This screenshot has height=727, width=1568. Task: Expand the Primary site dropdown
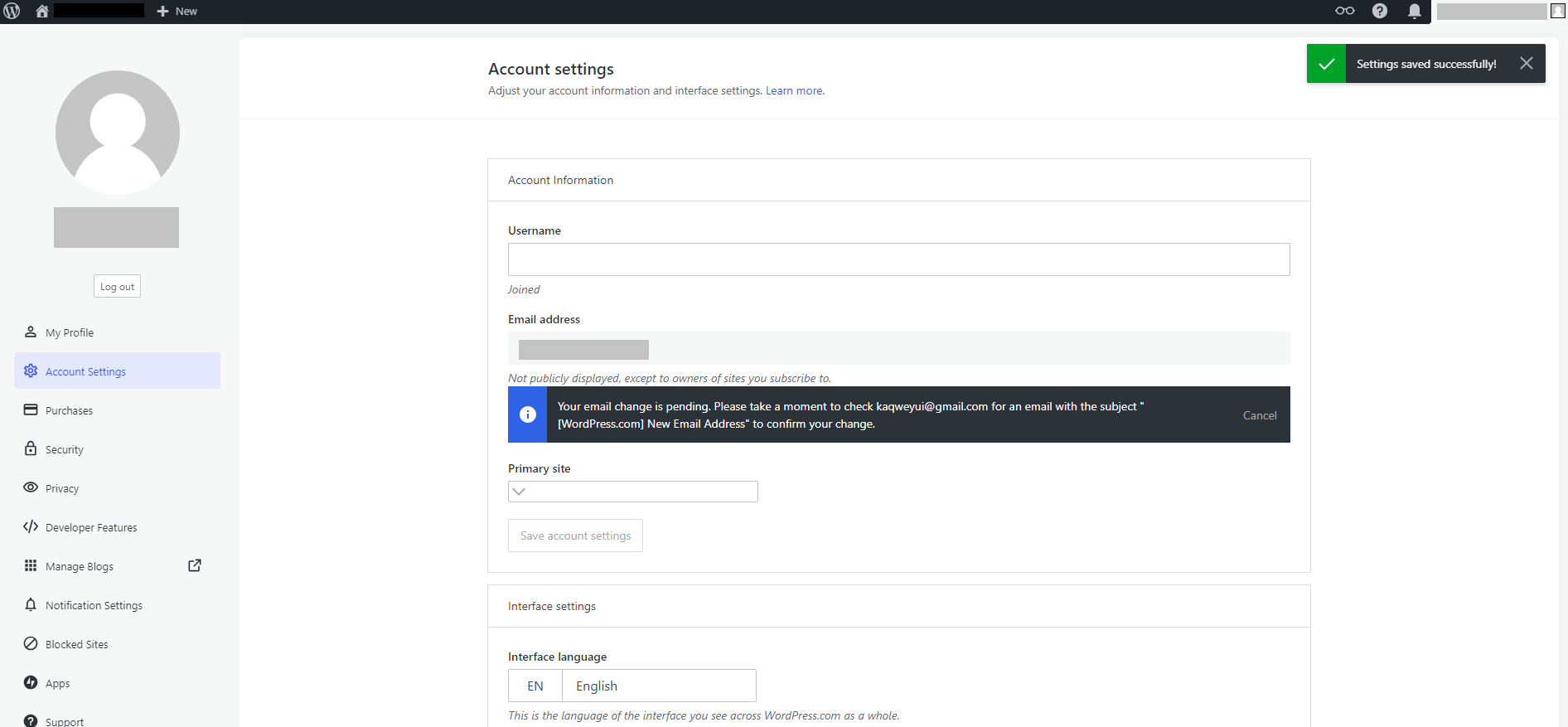[632, 492]
